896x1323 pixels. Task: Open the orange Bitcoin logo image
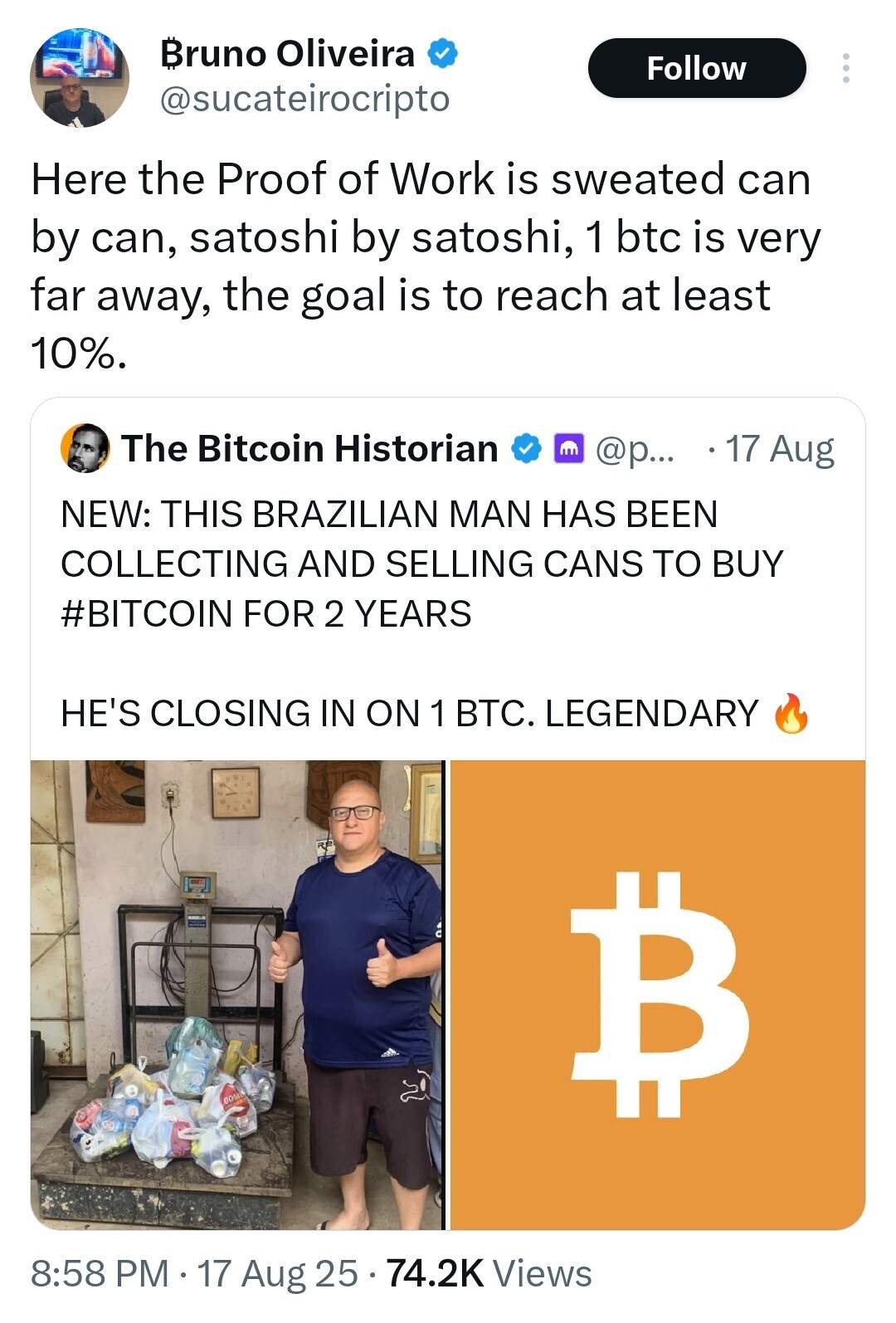tap(658, 995)
